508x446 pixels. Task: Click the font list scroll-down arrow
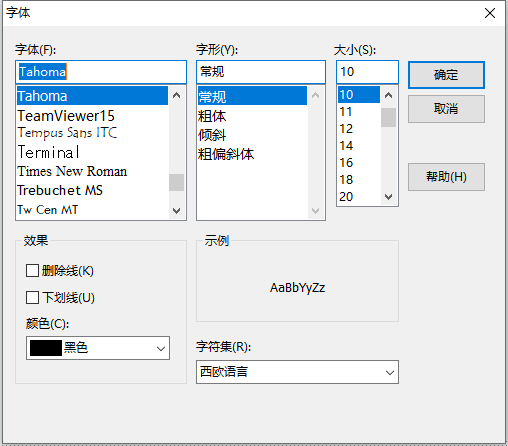176,210
